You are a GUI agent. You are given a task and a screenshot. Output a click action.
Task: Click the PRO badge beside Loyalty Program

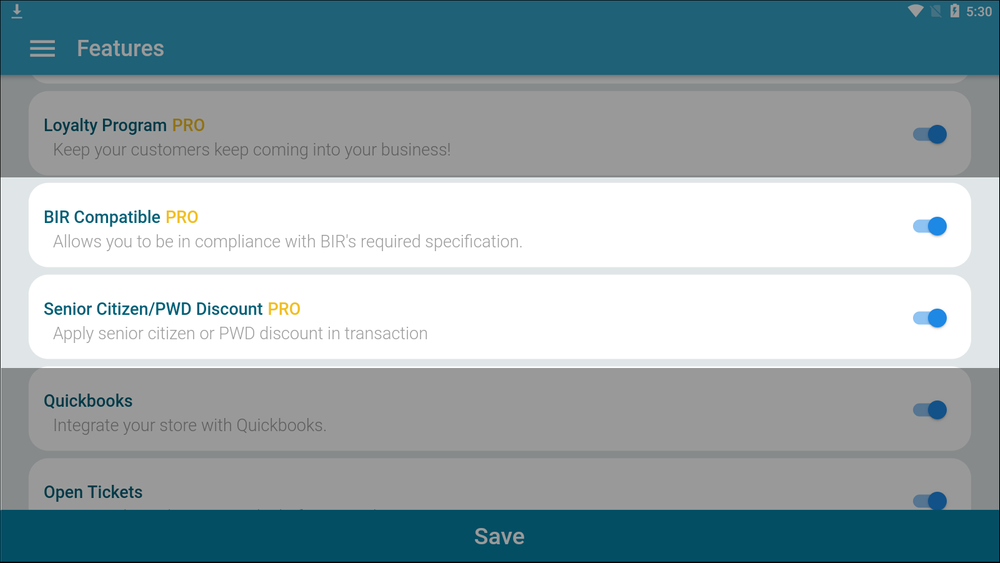(x=188, y=126)
